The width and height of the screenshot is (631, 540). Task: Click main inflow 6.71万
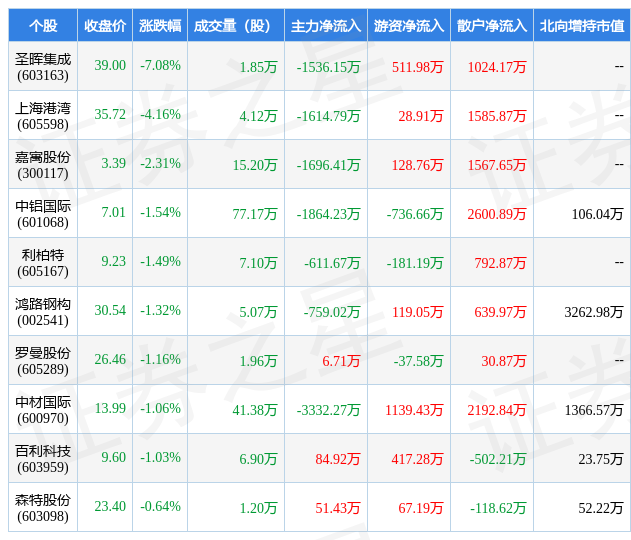(341, 361)
